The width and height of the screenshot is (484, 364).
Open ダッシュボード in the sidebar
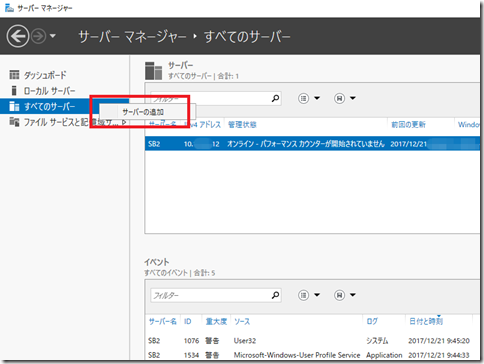[x=45, y=75]
